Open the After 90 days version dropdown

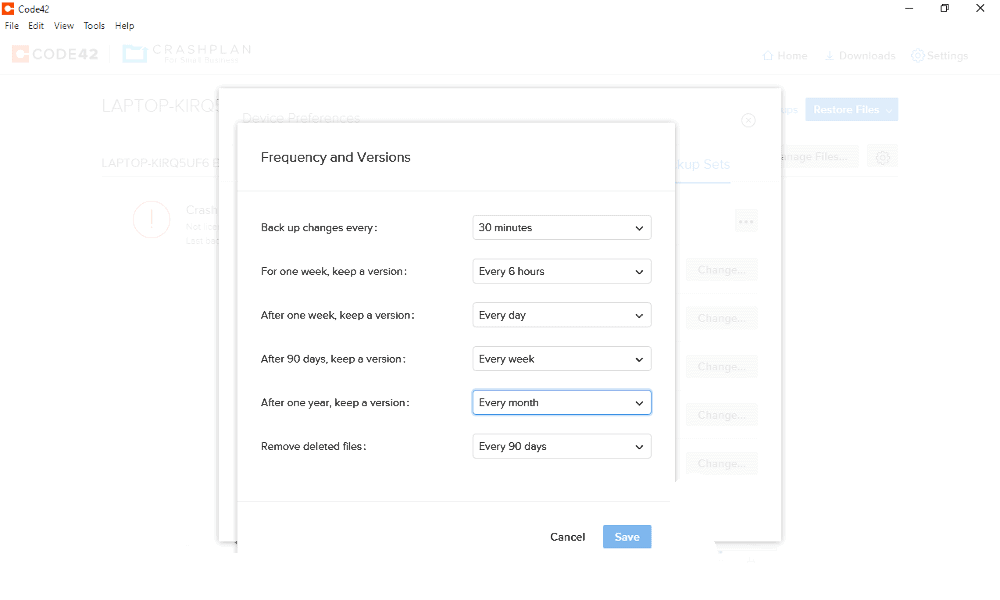click(561, 359)
